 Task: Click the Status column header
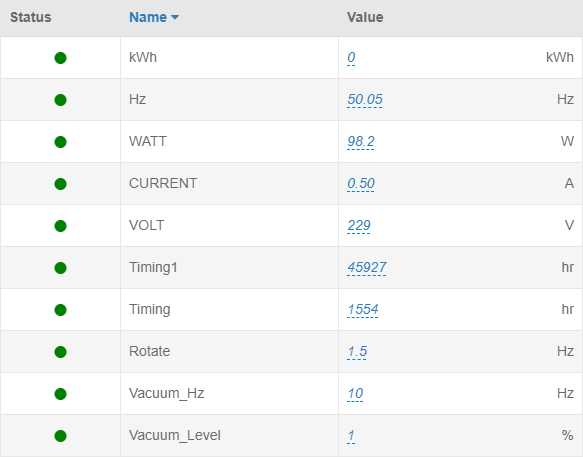point(30,17)
